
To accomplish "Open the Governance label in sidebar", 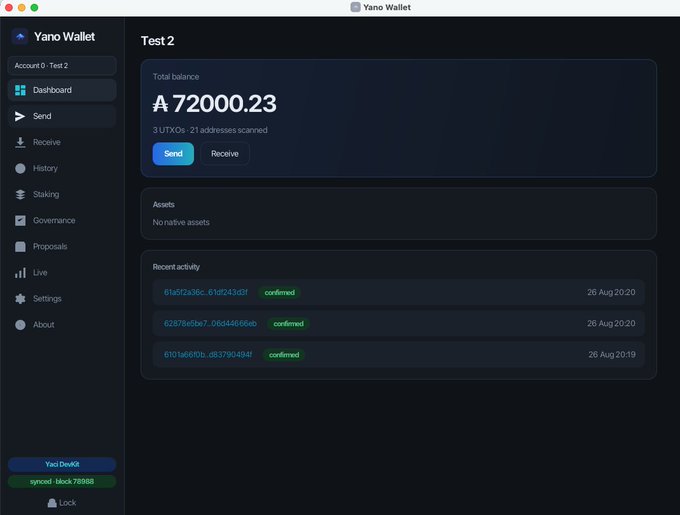I will 54,220.
